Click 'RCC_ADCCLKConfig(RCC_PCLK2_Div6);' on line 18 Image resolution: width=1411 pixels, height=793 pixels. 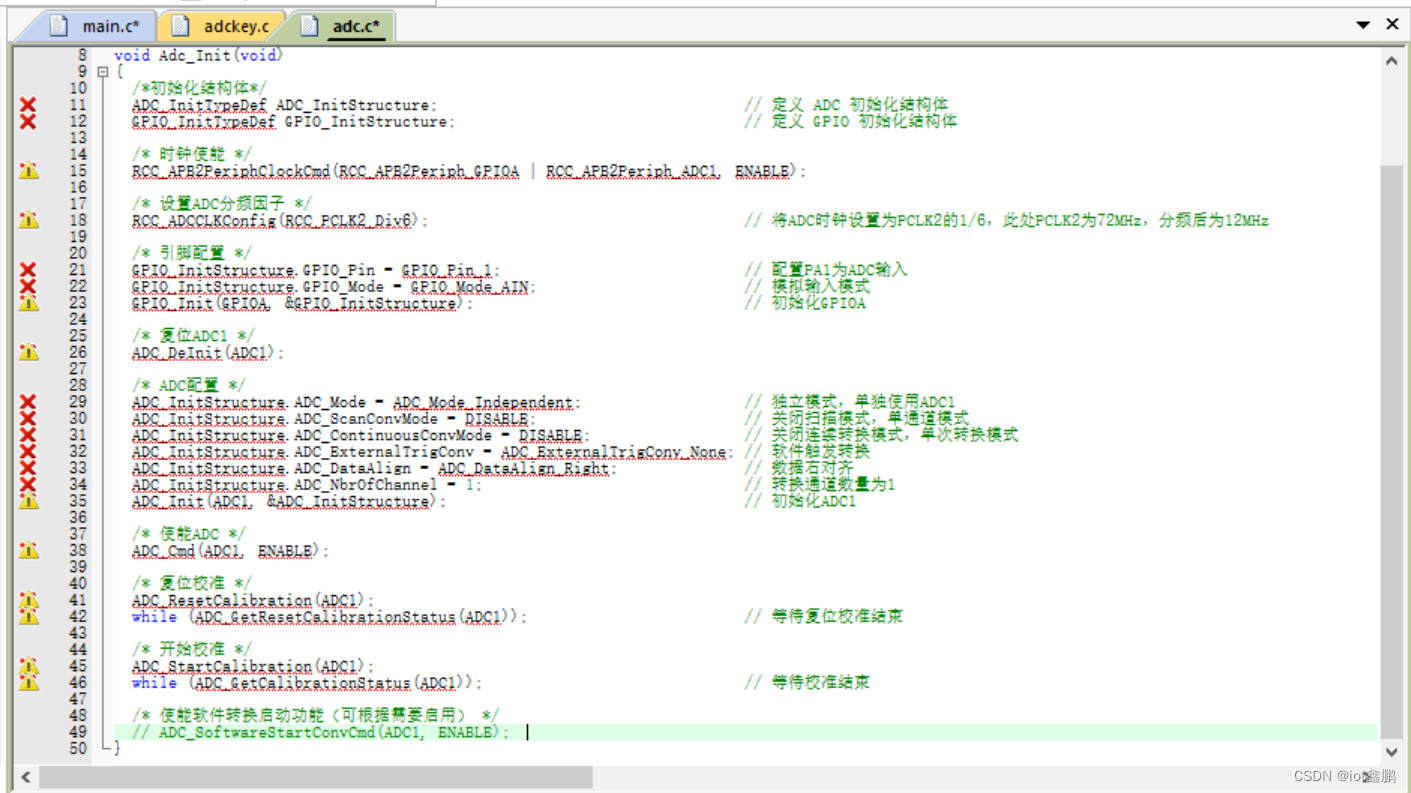pyautogui.click(x=280, y=221)
